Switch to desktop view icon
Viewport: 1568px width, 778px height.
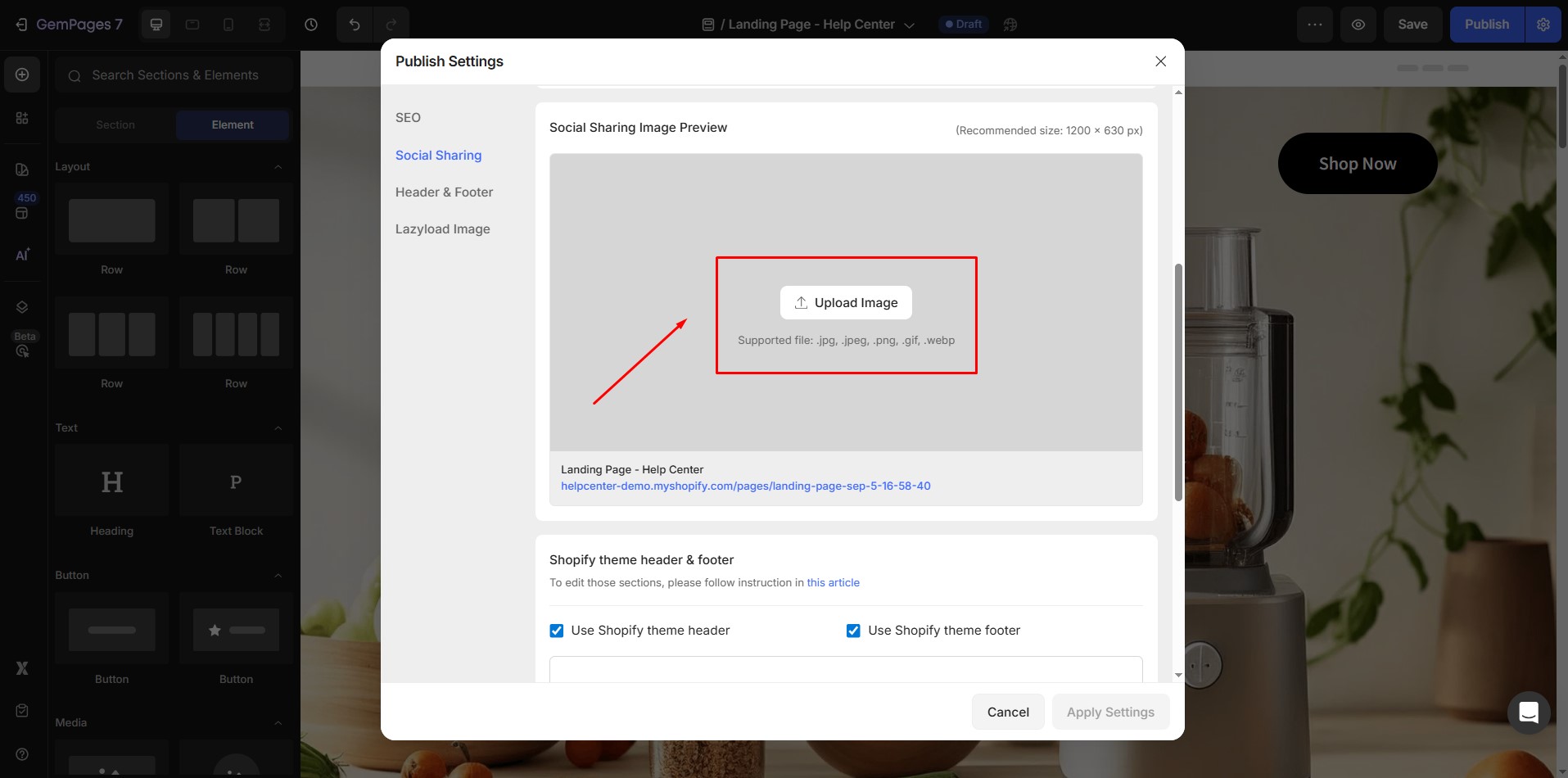click(x=156, y=25)
